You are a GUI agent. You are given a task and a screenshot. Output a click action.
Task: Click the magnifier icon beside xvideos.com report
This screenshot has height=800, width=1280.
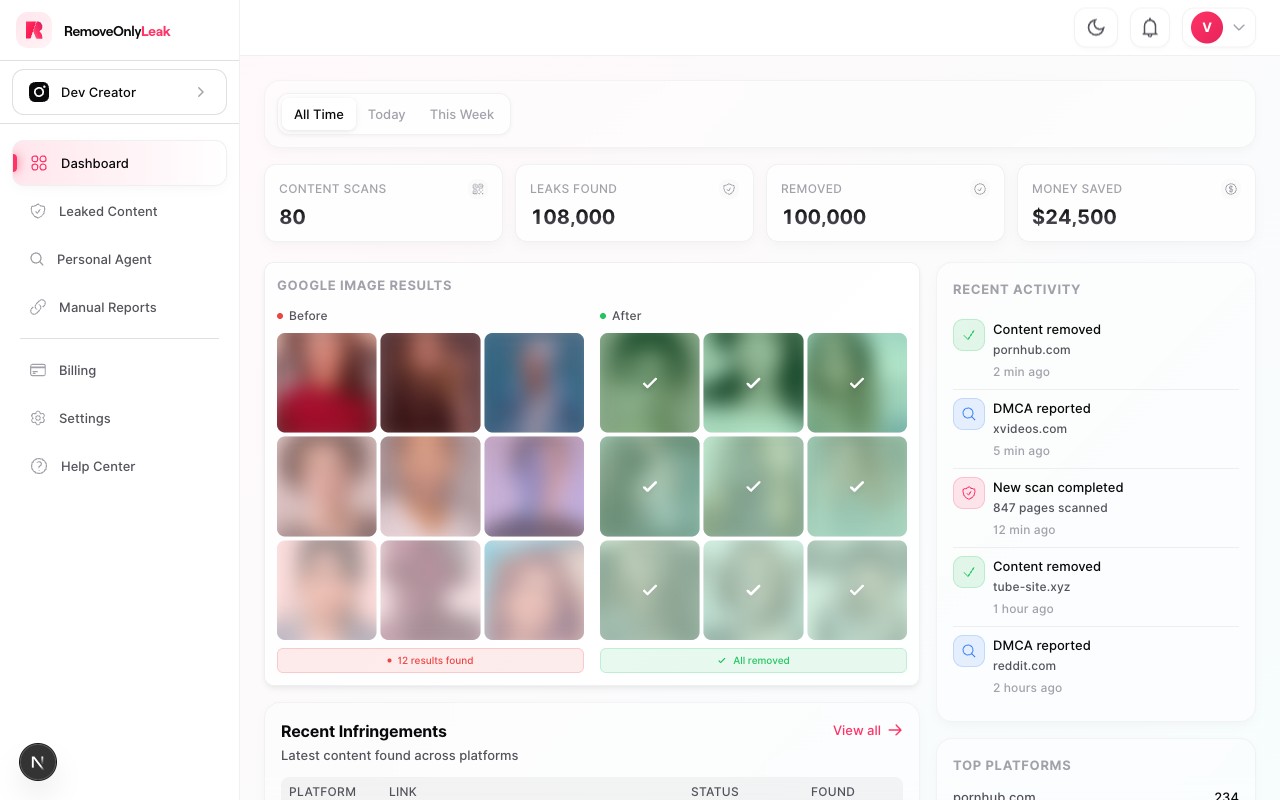click(x=969, y=414)
